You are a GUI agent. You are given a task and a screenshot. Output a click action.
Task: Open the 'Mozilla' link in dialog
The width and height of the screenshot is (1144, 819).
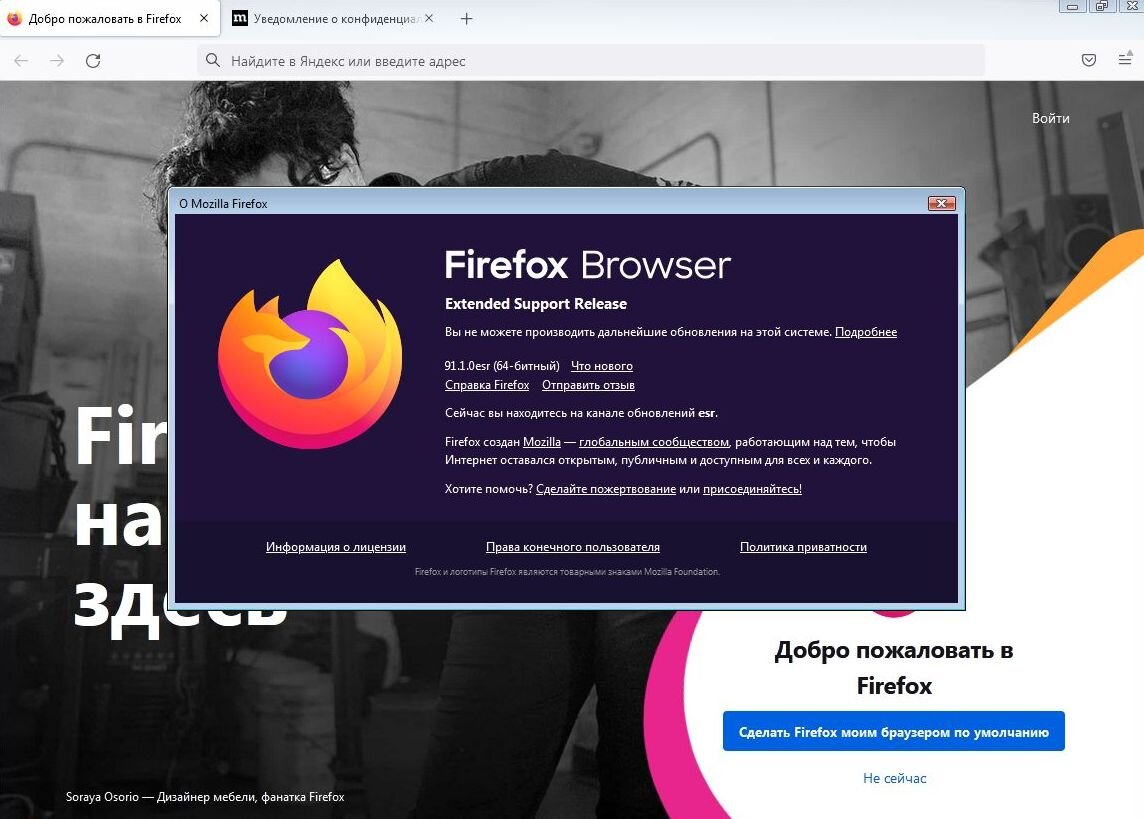point(542,442)
